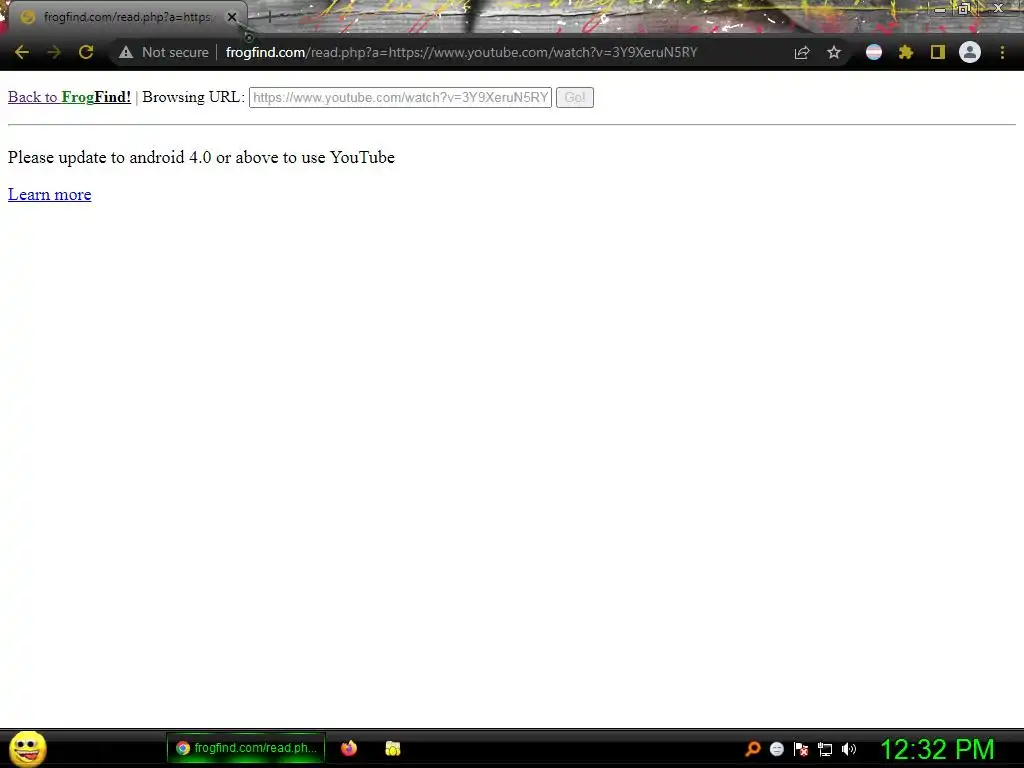Open the Chrome three-dot menu
Screen dimensions: 1024x768
click(1002, 52)
